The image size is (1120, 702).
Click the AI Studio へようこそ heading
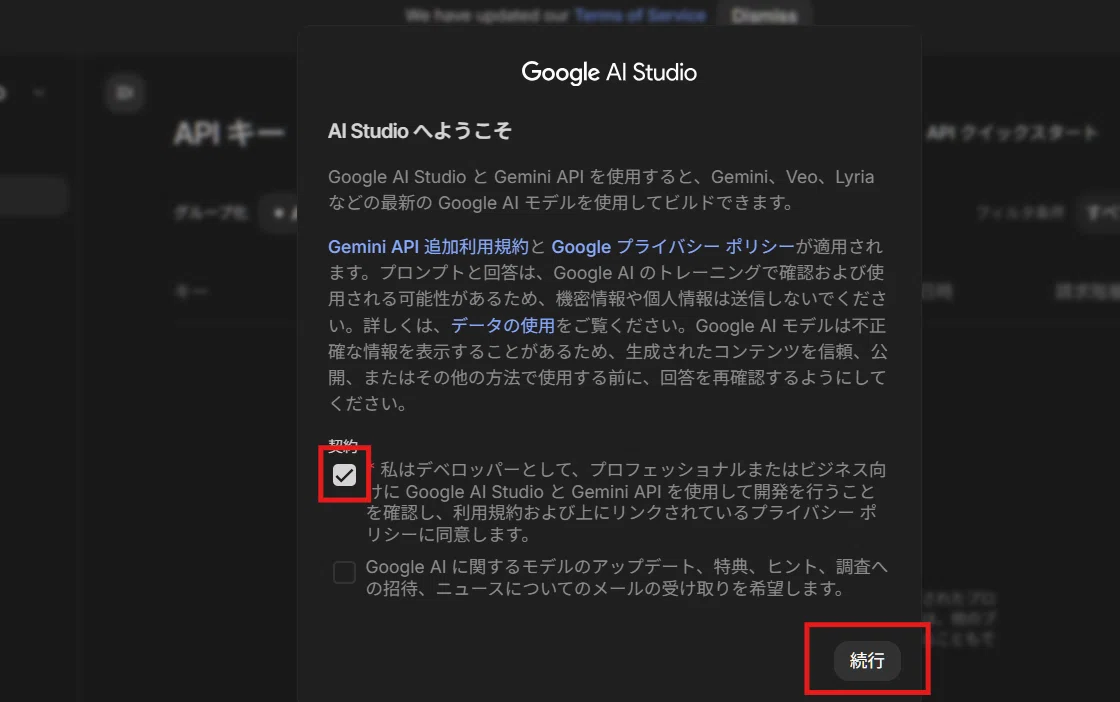point(419,131)
